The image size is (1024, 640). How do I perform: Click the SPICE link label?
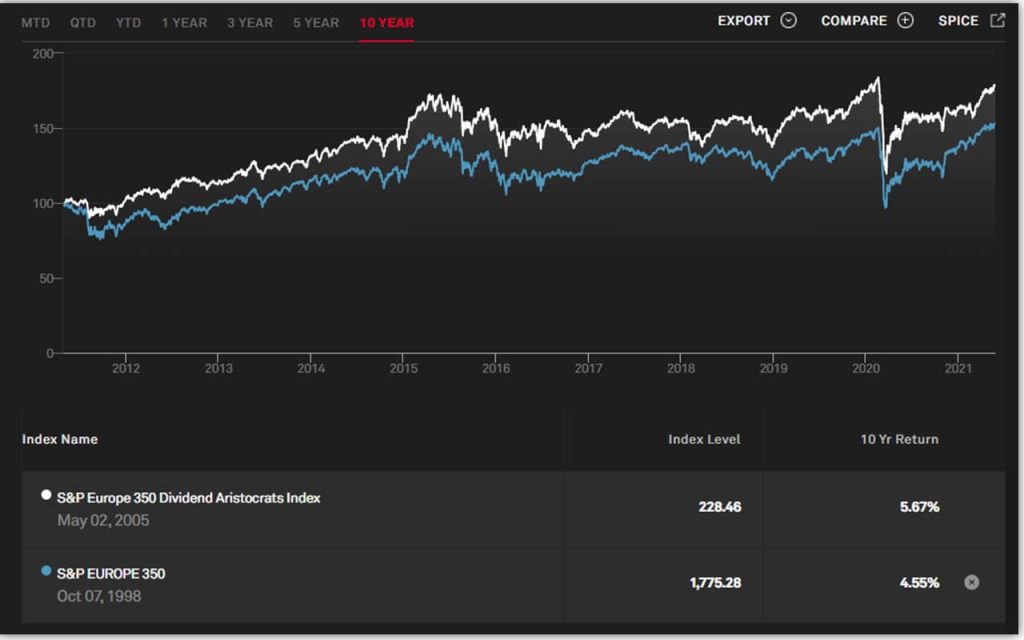click(x=958, y=21)
